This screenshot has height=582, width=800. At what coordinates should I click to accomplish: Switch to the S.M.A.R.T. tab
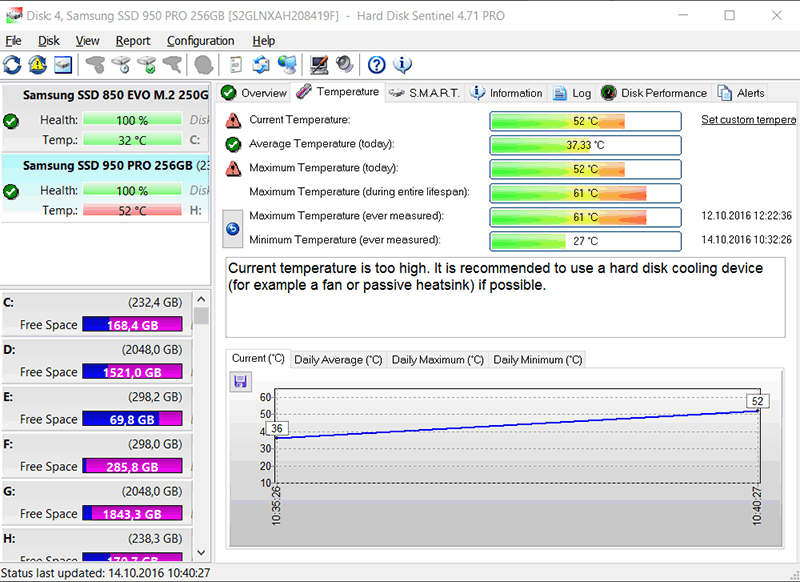(424, 93)
